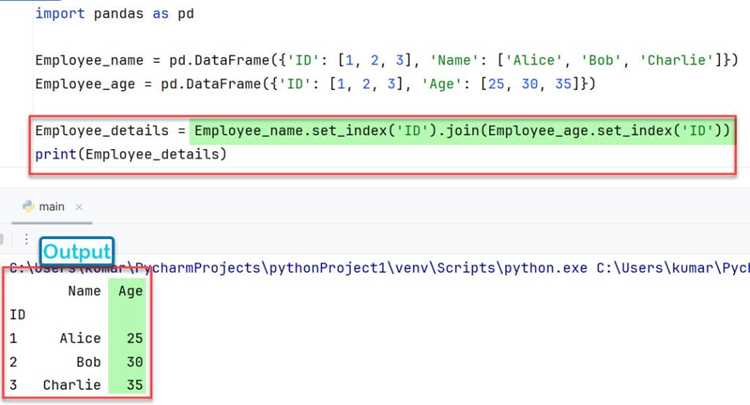
Task: Click the 'Charlie' string in Employee_name code
Action: 676,60
